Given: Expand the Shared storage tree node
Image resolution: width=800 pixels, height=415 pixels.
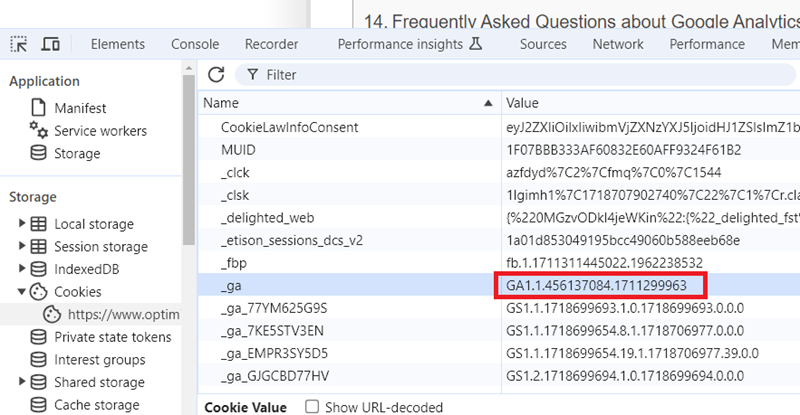Looking at the screenshot, I should pyautogui.click(x=21, y=381).
